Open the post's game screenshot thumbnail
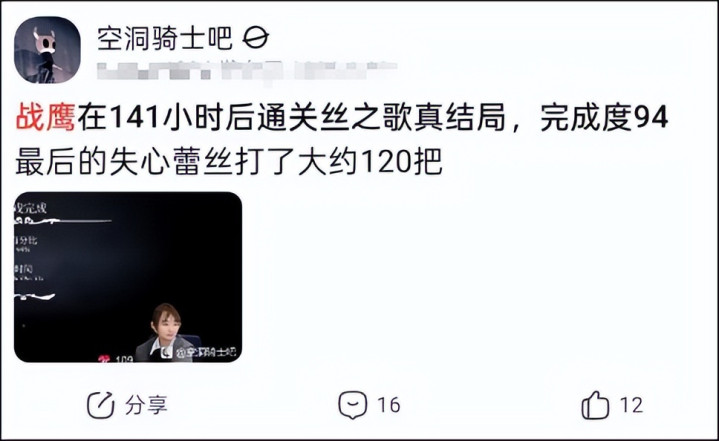Image resolution: width=719 pixels, height=441 pixels. click(x=128, y=277)
